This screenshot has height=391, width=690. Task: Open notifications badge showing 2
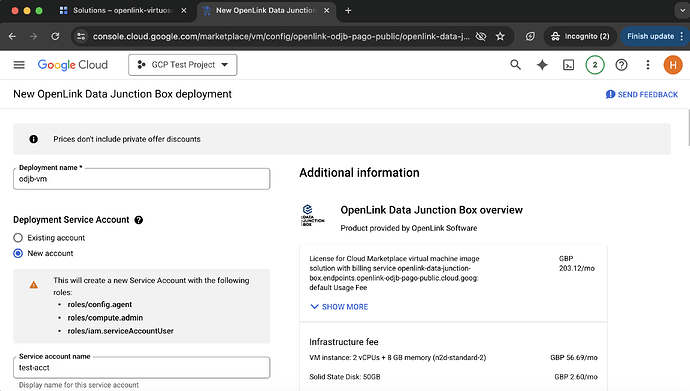[595, 65]
